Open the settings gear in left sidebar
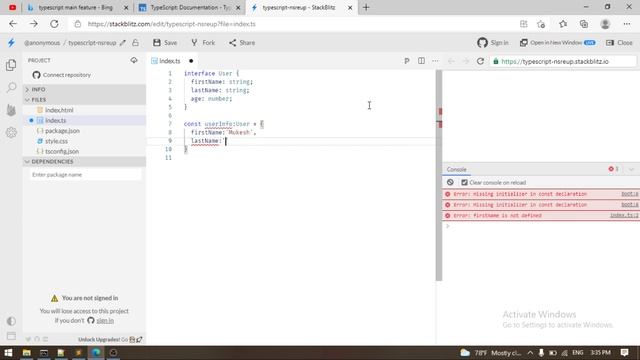640x360 pixels. (x=11, y=132)
